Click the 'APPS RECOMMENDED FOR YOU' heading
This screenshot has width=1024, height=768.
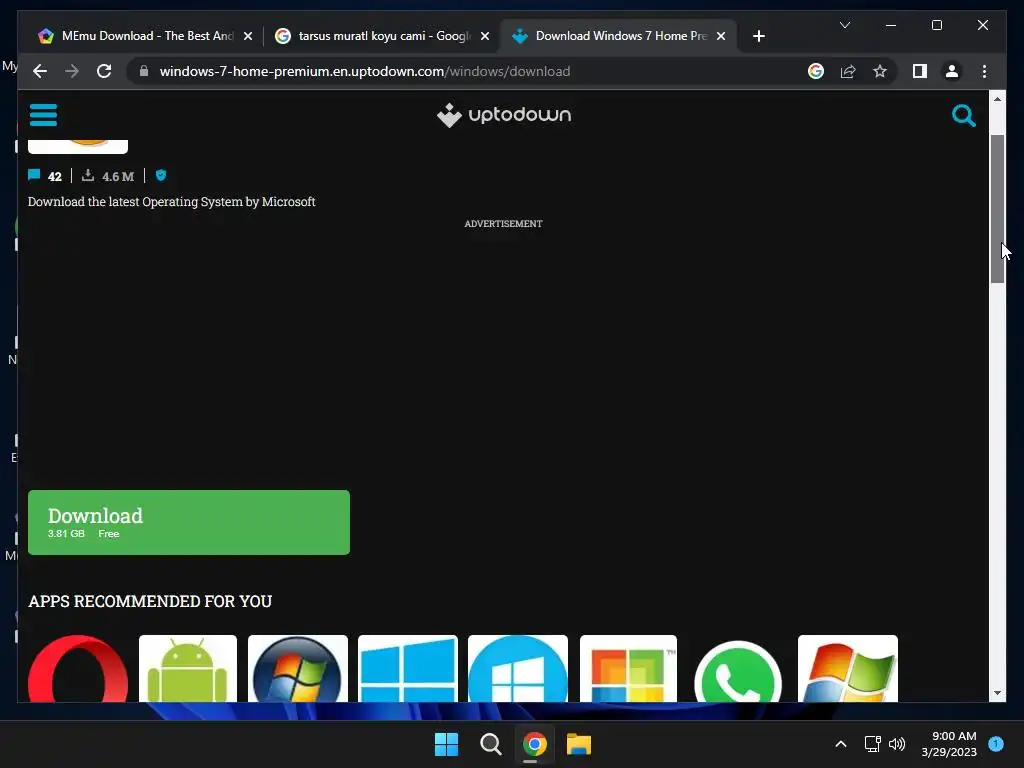[150, 601]
